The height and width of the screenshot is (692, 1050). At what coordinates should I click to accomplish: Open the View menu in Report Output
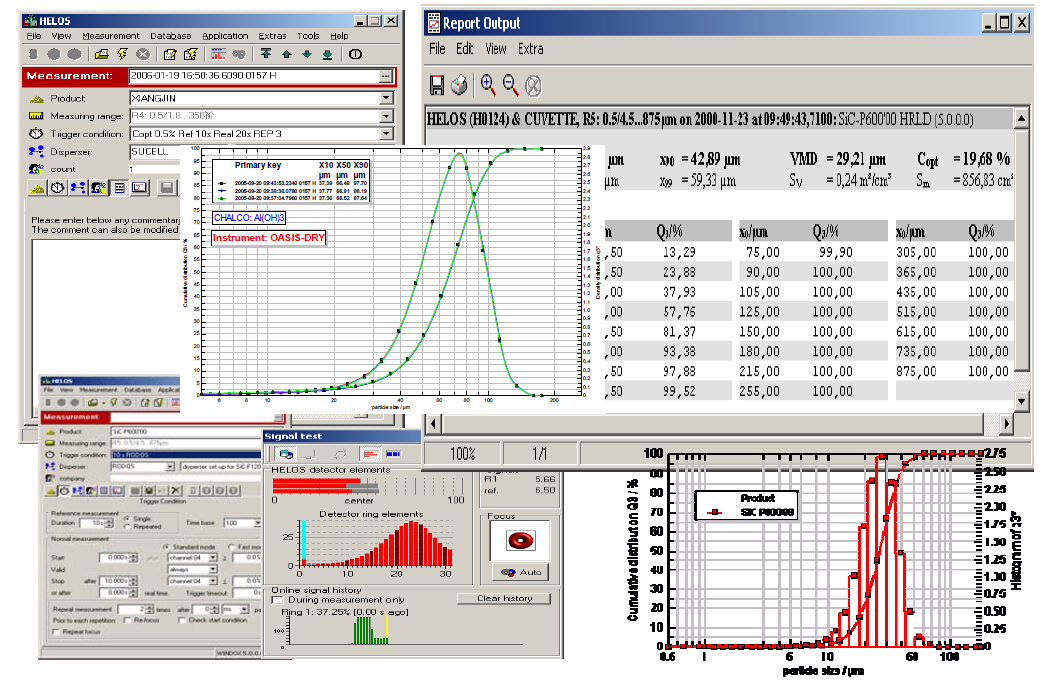[496, 49]
